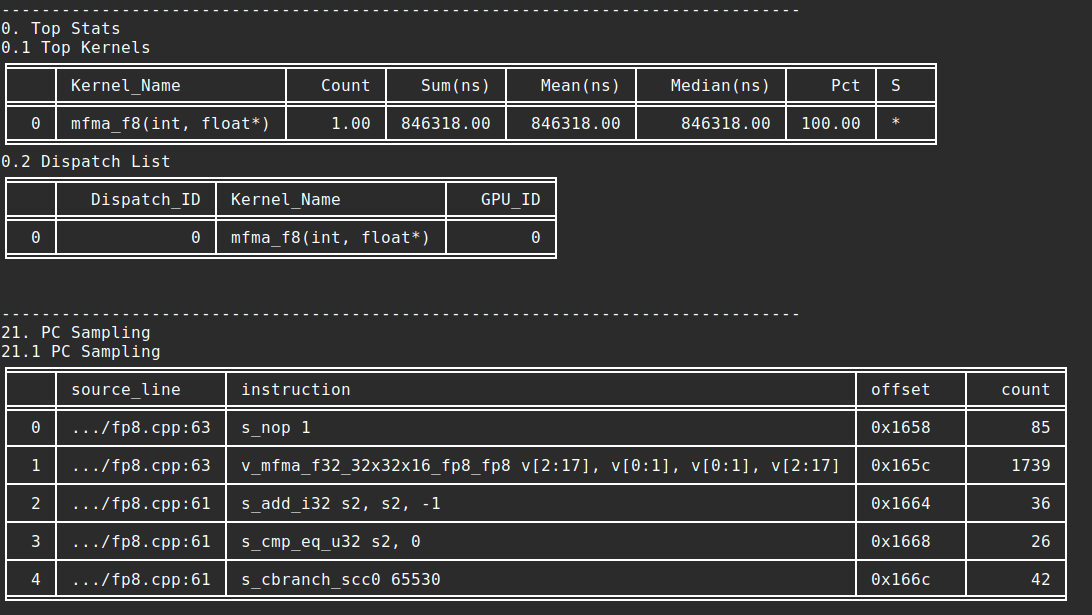Click the source_line column header

tap(124, 389)
